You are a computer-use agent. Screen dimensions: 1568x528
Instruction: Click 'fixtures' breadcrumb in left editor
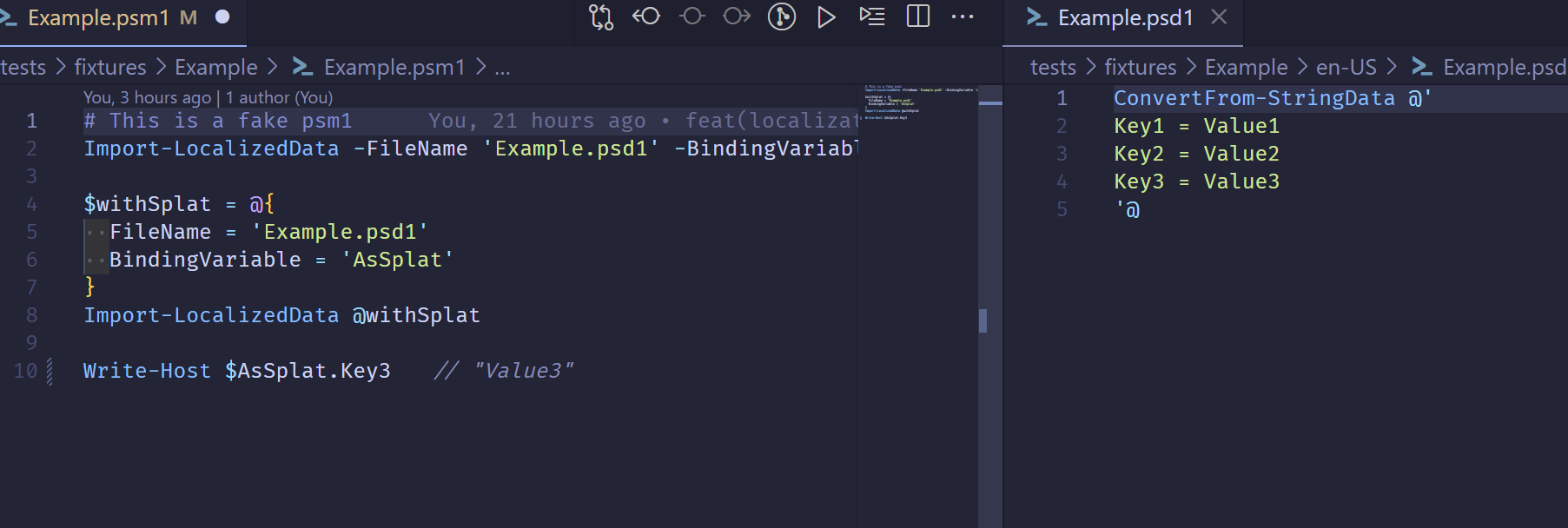110,67
